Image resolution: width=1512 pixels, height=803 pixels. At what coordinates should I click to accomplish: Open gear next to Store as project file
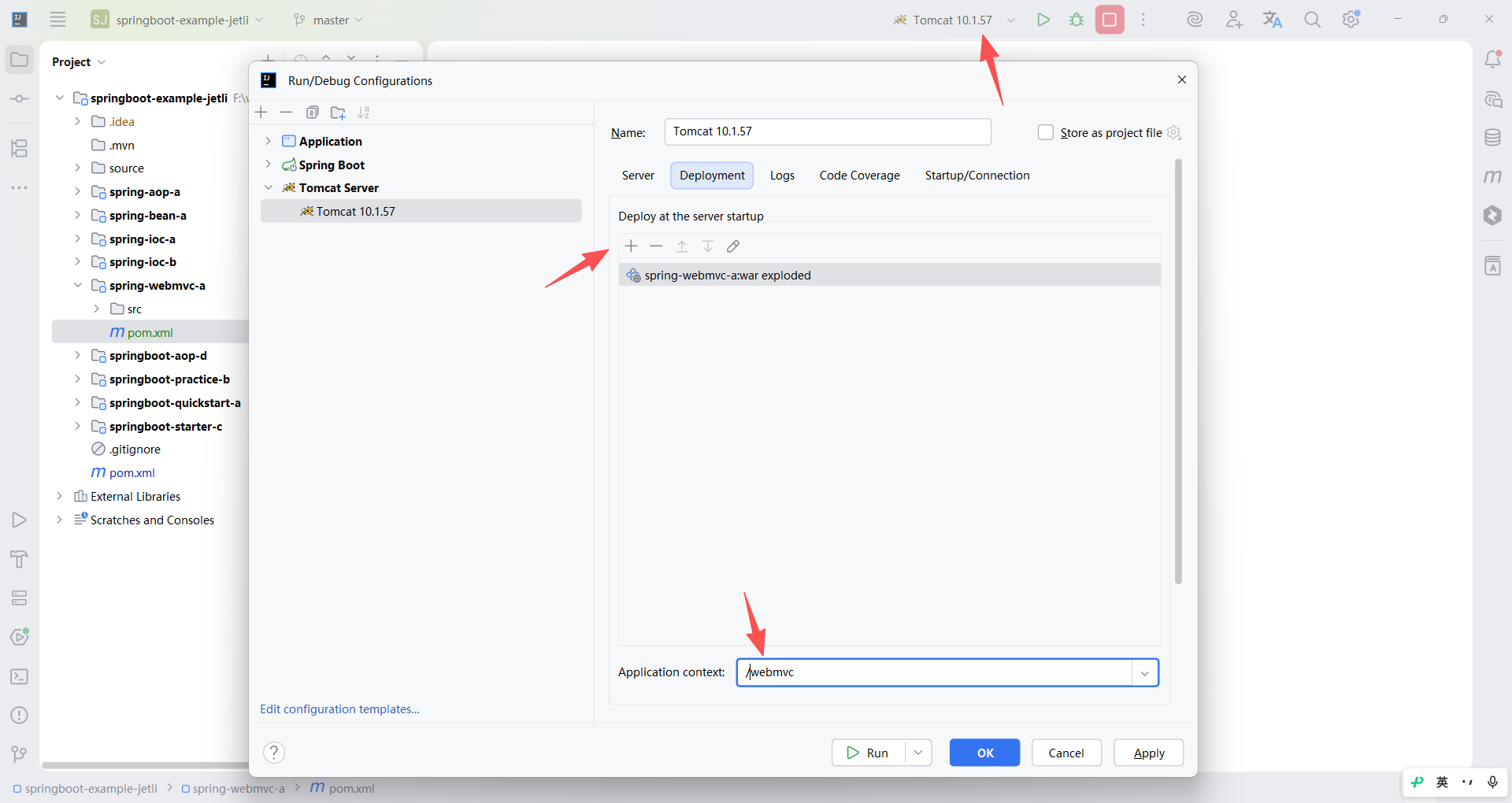1174,132
